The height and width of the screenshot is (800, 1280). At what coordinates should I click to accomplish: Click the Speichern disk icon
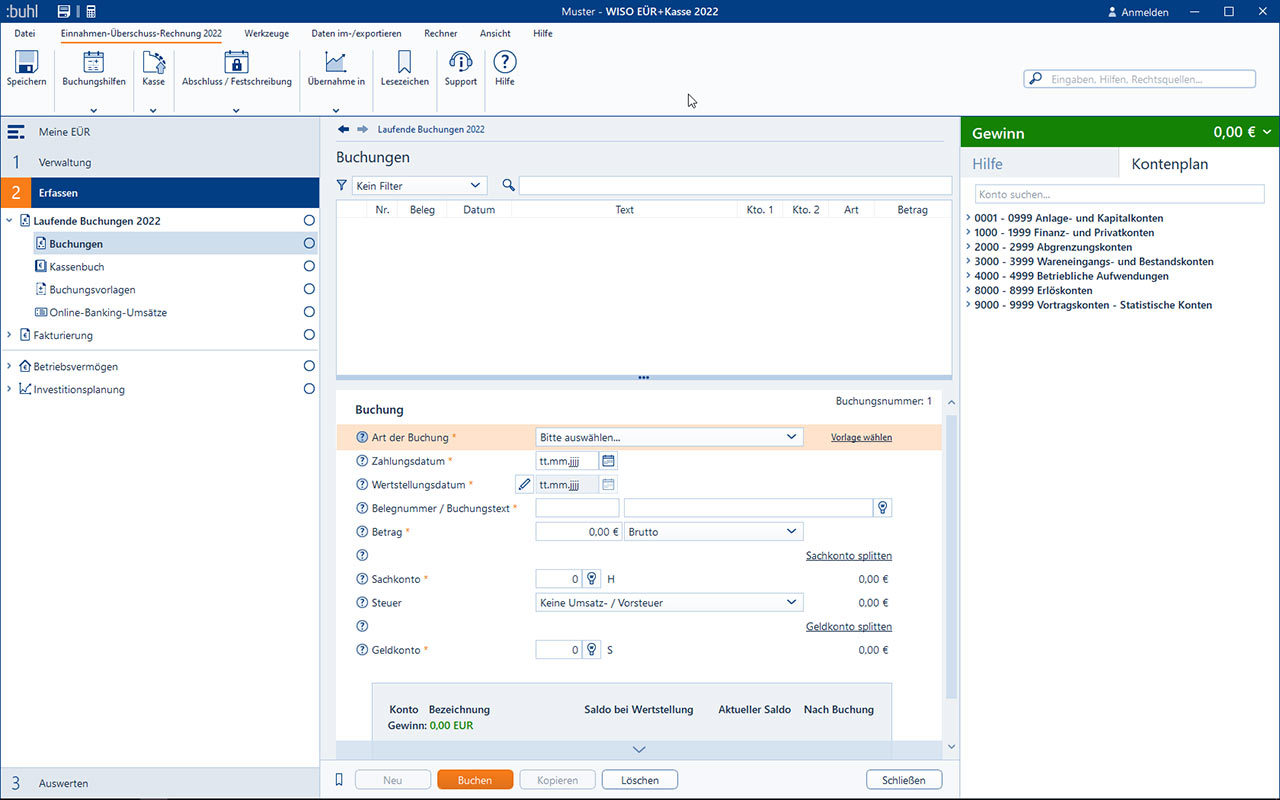(x=26, y=62)
